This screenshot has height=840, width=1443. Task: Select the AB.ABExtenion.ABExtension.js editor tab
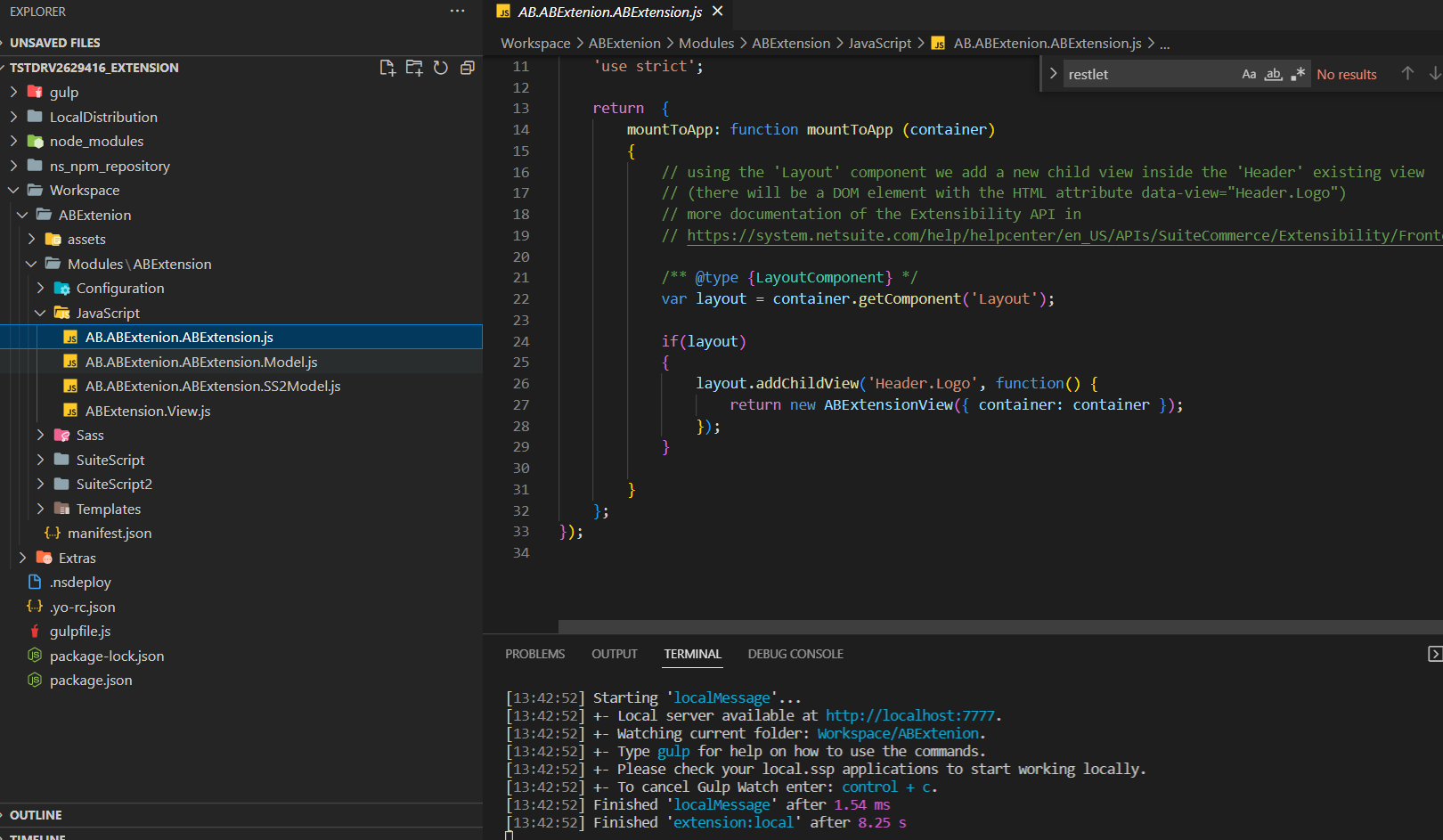(x=610, y=12)
